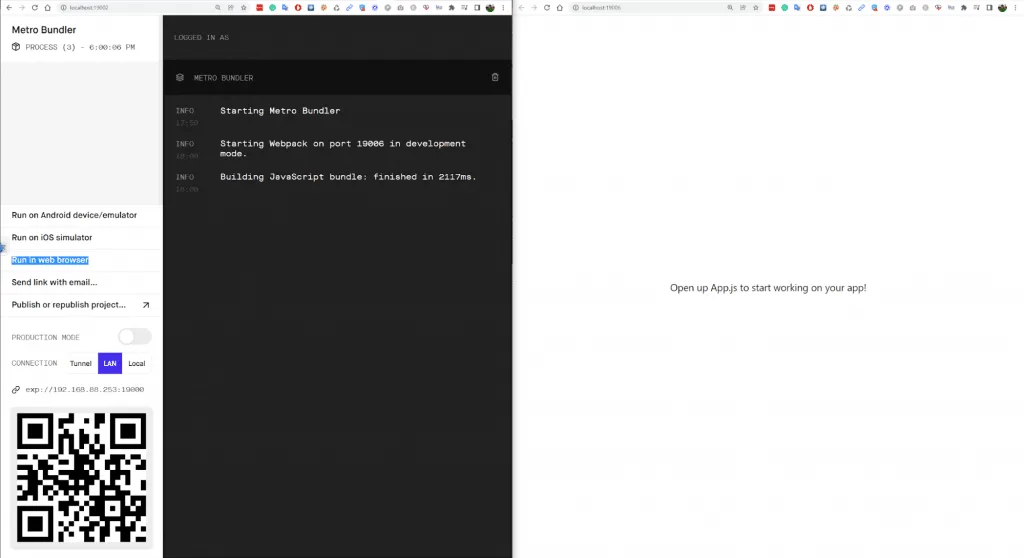Viewport: 1024px width, 558px height.
Task: Open three-dot Chrome menu in left browser
Action: pos(503,8)
